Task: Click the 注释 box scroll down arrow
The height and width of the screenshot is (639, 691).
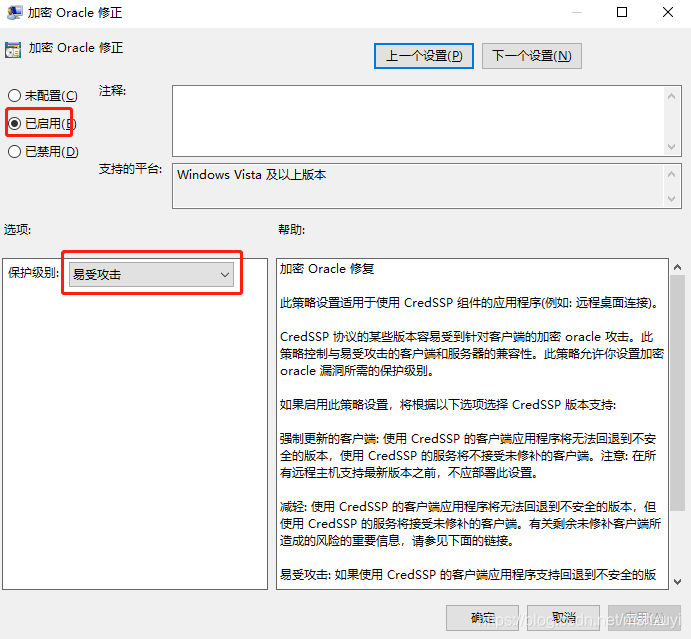Action: (672, 146)
